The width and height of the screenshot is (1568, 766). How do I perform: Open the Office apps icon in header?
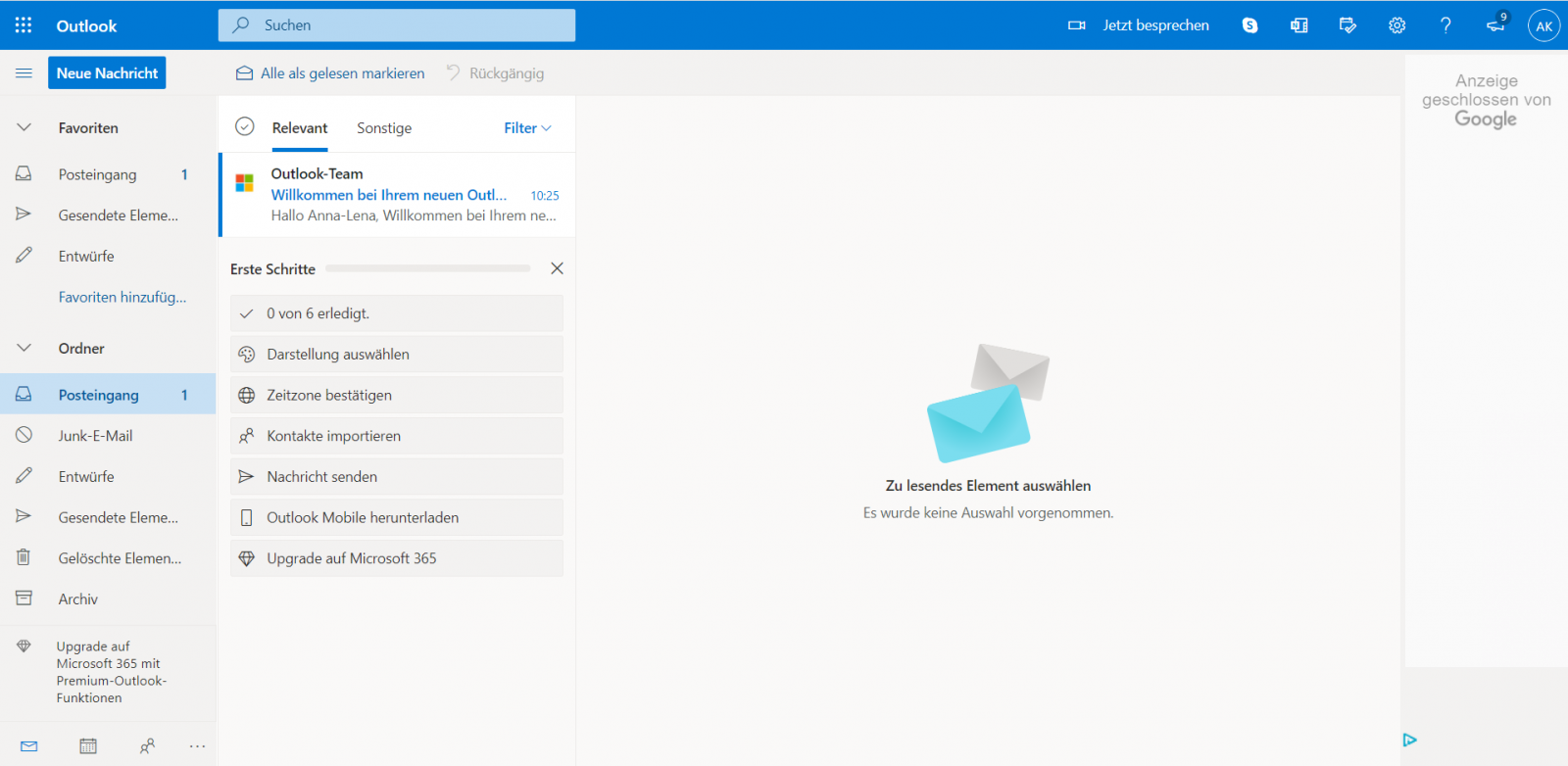tap(1299, 25)
